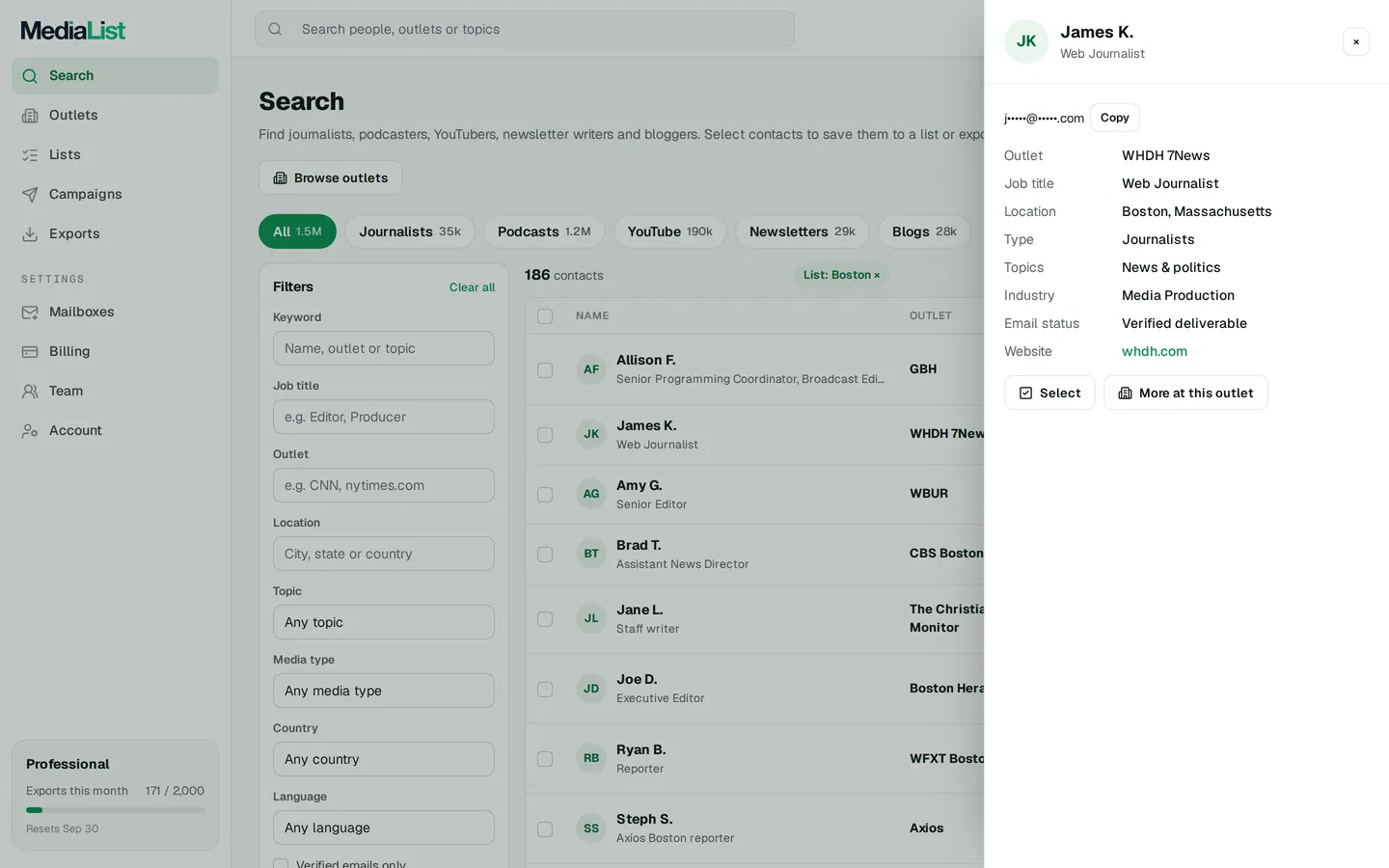Click the MediaList logo
1389x868 pixels.
[73, 30]
